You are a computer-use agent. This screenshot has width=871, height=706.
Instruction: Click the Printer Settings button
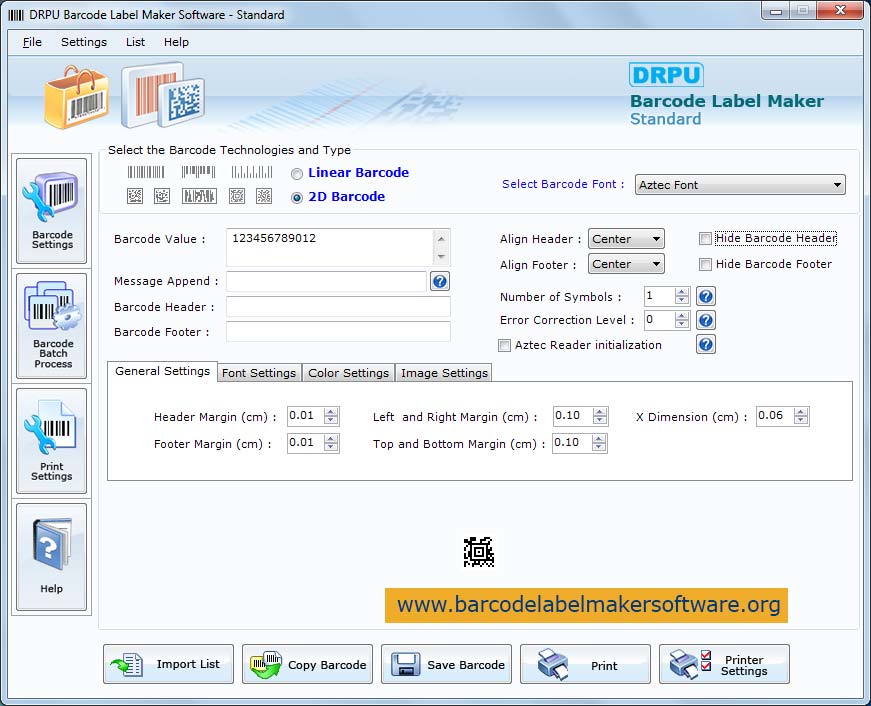click(x=724, y=664)
